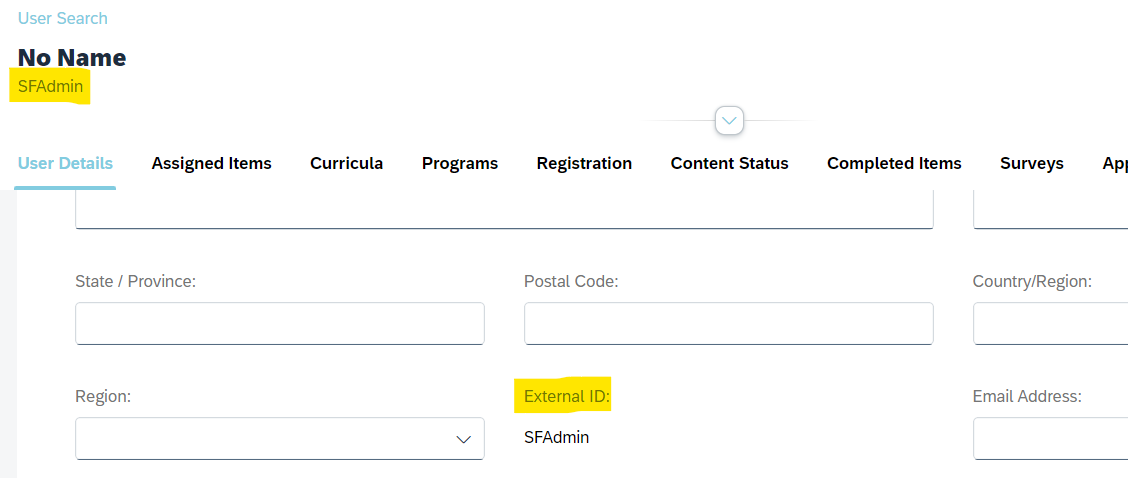The height and width of the screenshot is (478, 1128).
Task: Click the No Name page title
Action: [72, 58]
